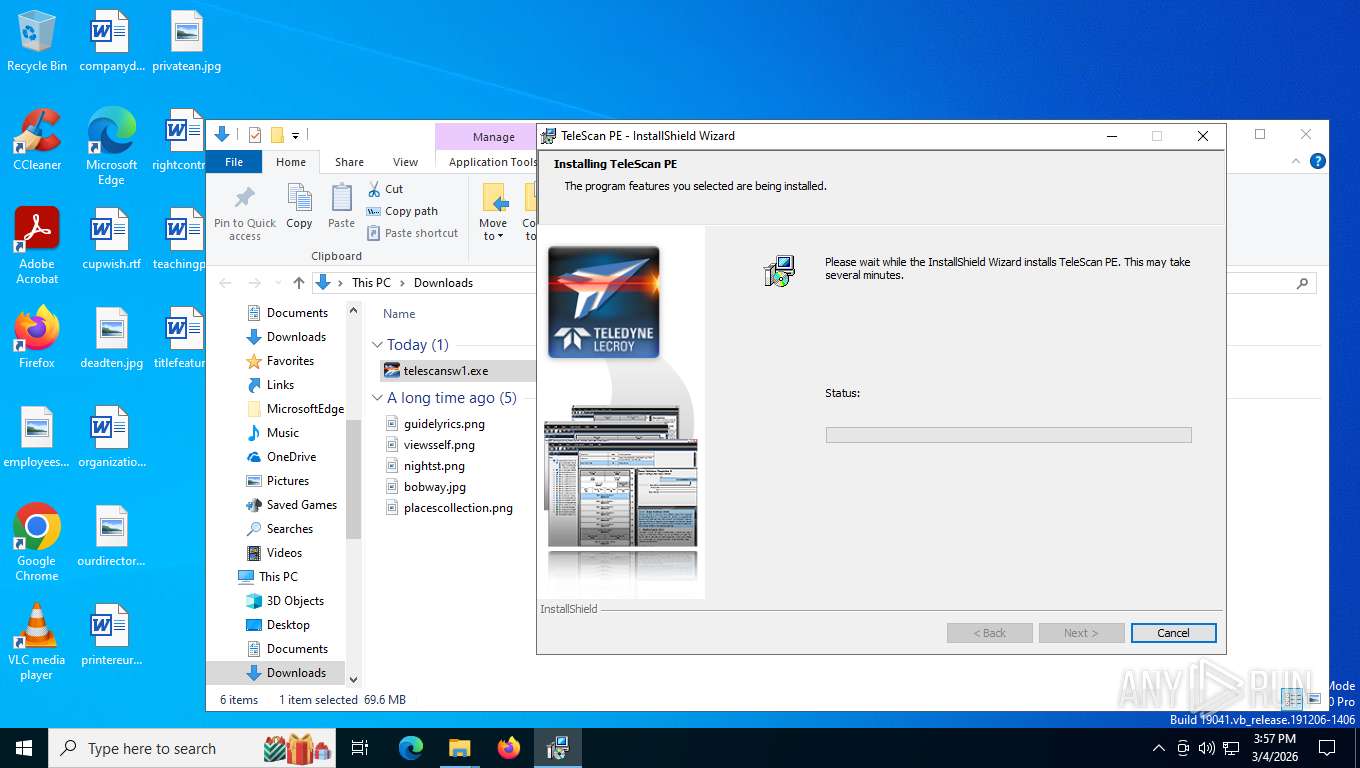1360x768 pixels.
Task: Click Cut in the Clipboard group
Action: [x=385, y=189]
